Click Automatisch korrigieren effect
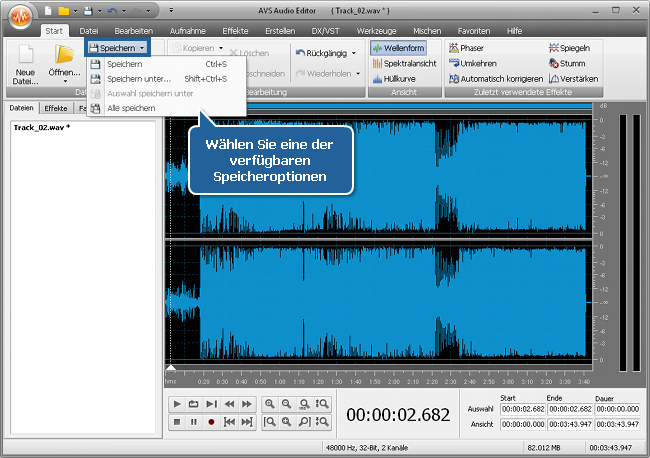Image resolution: width=650 pixels, height=458 pixels. tap(495, 78)
